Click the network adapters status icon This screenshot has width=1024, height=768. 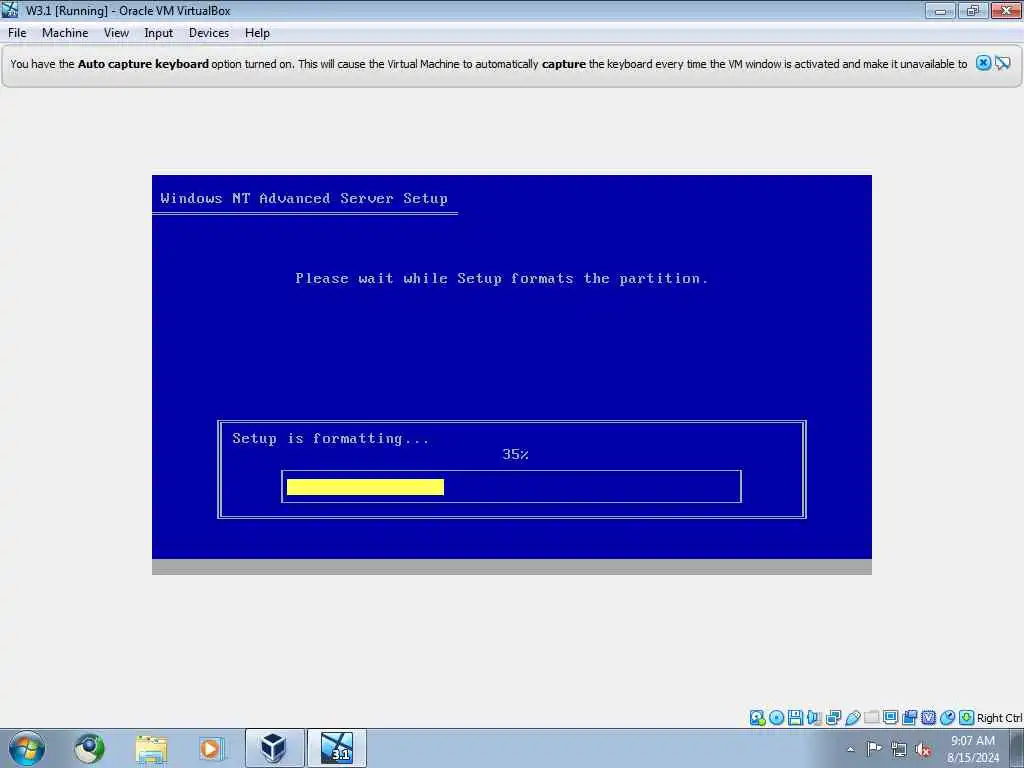click(833, 718)
